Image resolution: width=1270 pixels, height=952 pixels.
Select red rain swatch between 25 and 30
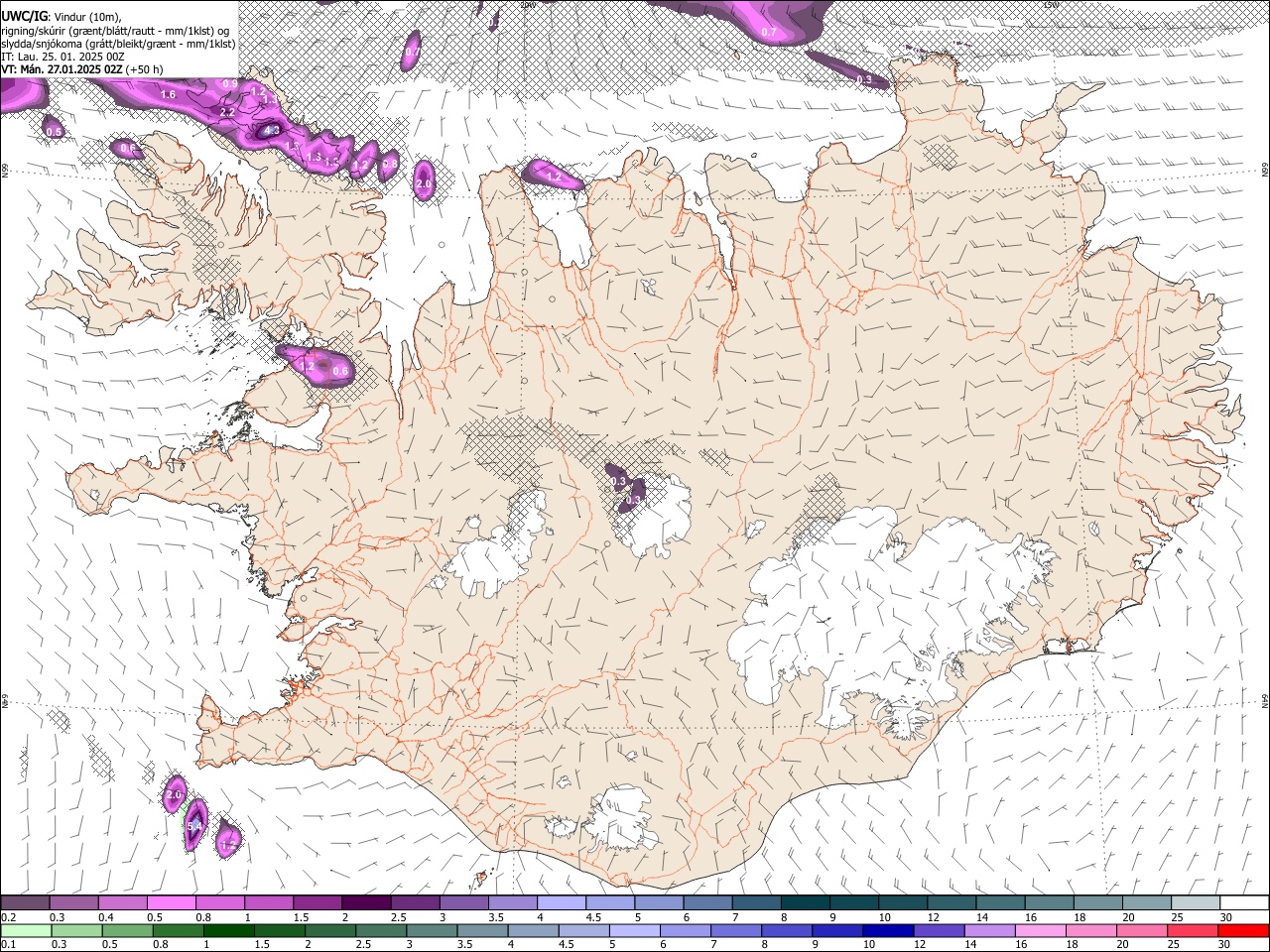click(1193, 930)
